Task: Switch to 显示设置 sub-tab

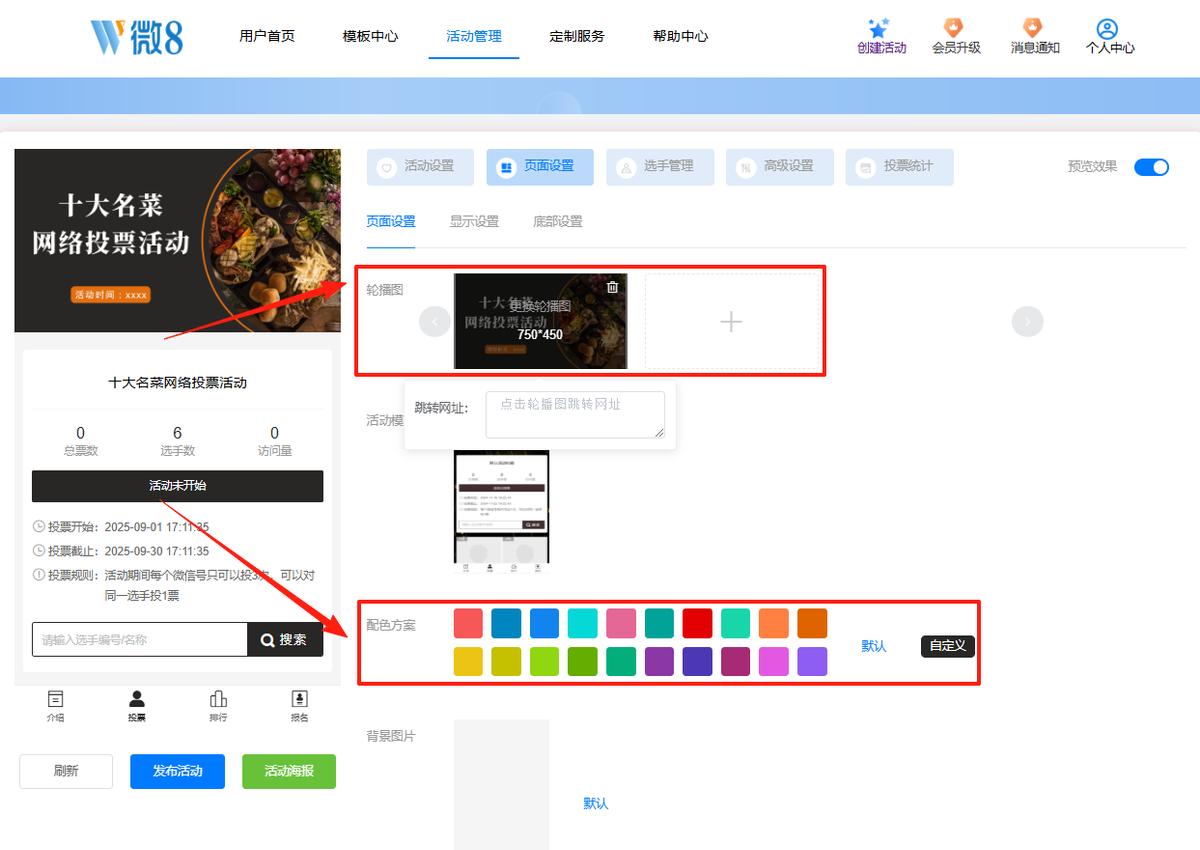Action: 474,222
